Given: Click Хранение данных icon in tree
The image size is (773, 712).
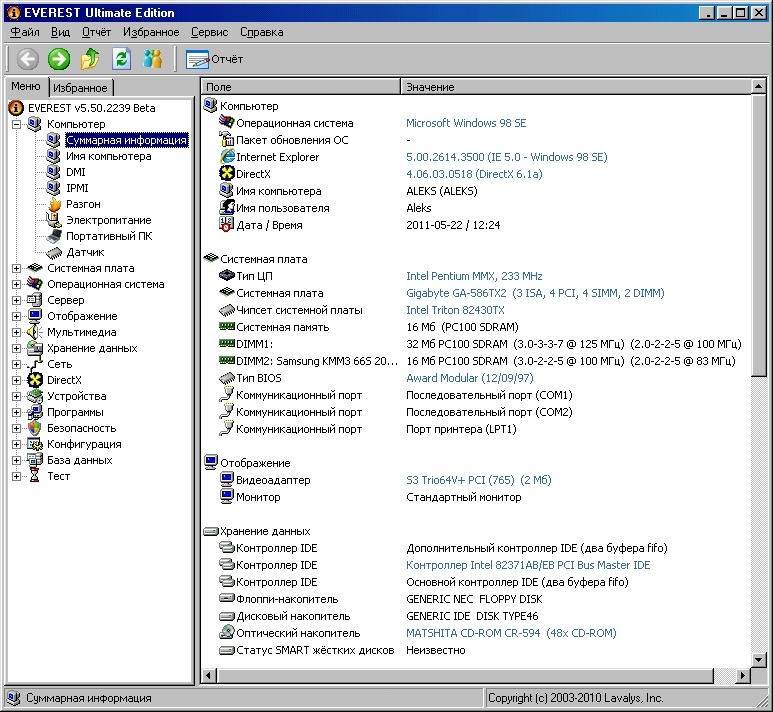Looking at the screenshot, I should tap(35, 348).
